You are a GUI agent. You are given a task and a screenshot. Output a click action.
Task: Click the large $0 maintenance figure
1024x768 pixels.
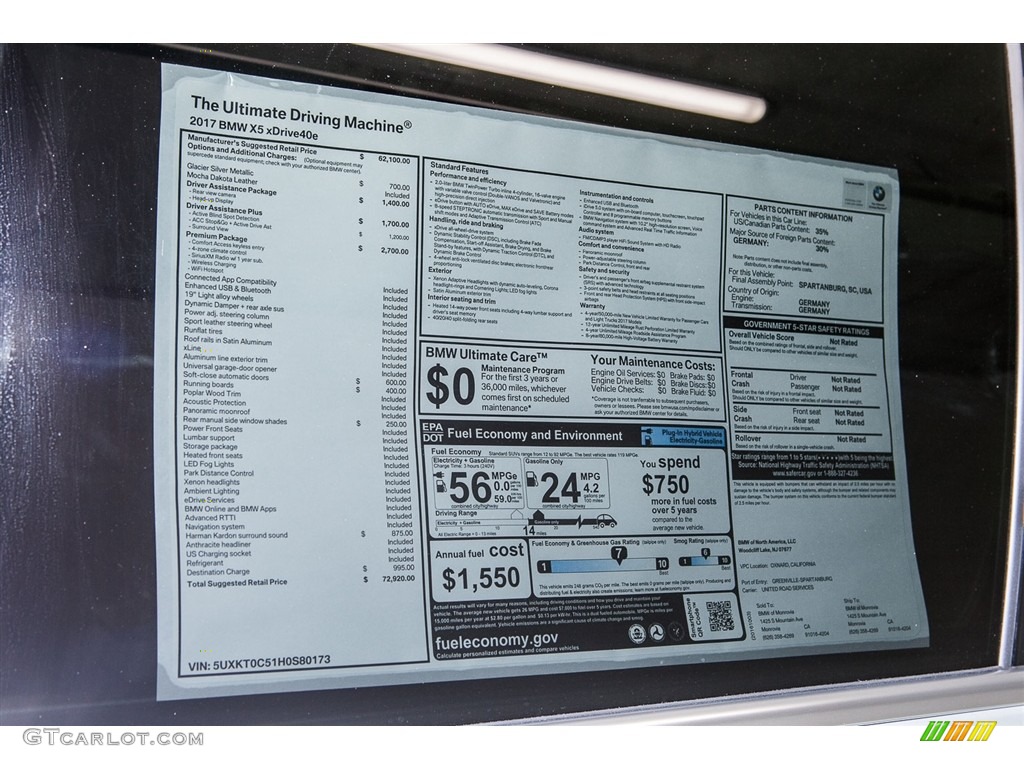coord(451,387)
